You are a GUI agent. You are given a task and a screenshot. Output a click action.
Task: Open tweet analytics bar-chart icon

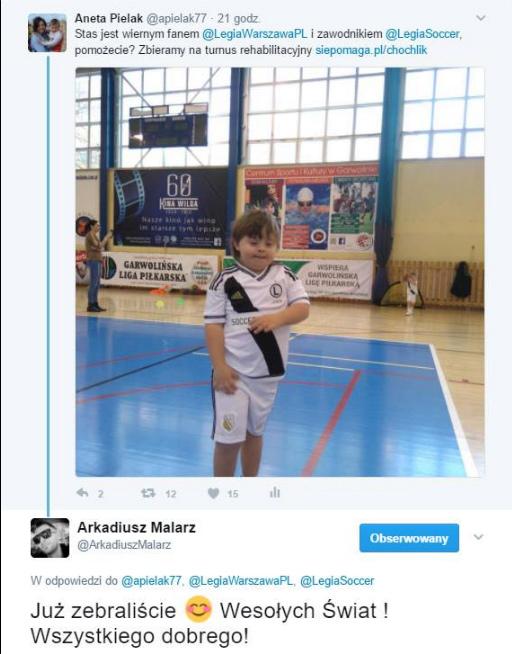(275, 493)
